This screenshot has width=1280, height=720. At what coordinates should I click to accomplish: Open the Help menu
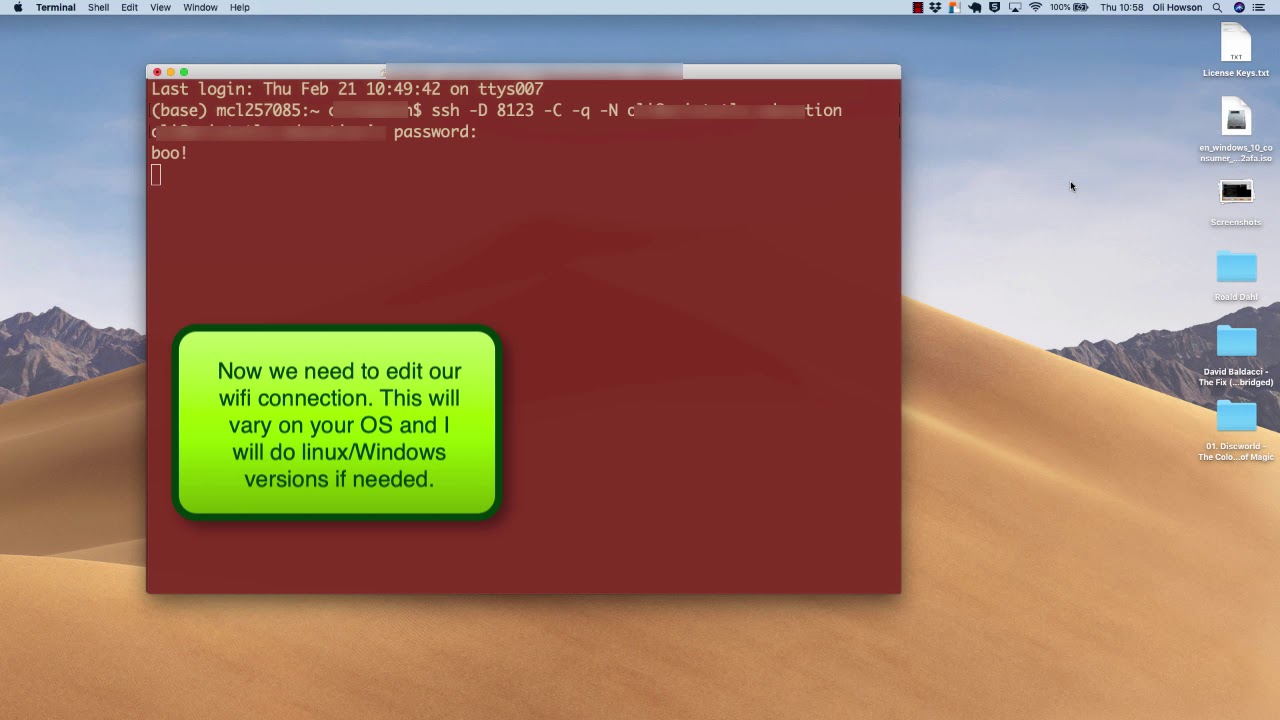pyautogui.click(x=240, y=7)
